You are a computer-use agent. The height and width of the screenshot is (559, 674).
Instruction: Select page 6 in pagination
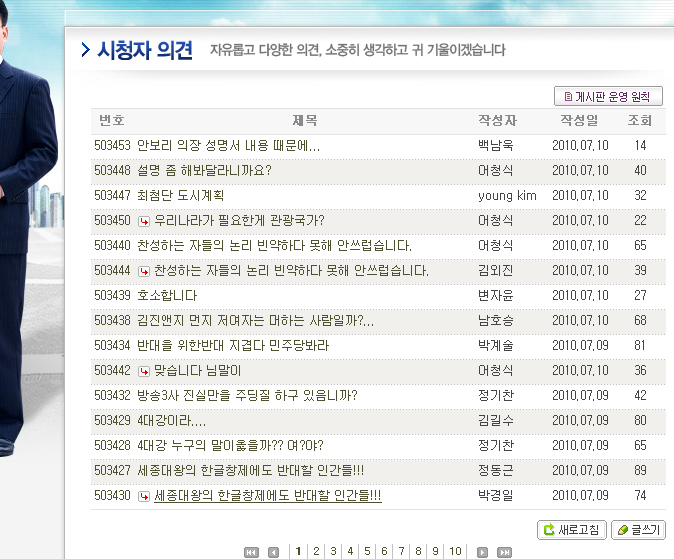(384, 551)
